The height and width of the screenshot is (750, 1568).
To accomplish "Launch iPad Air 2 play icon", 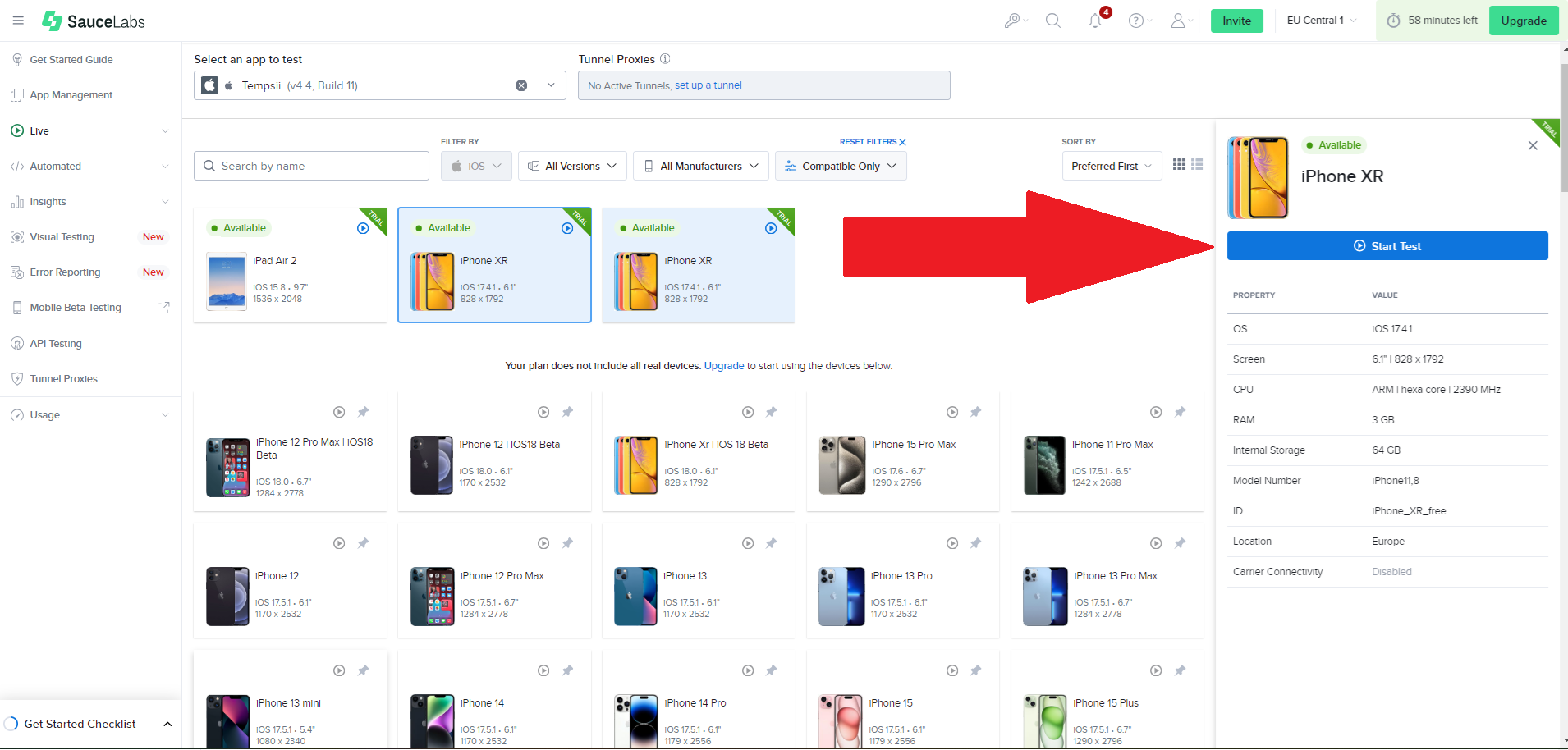I will pyautogui.click(x=363, y=228).
